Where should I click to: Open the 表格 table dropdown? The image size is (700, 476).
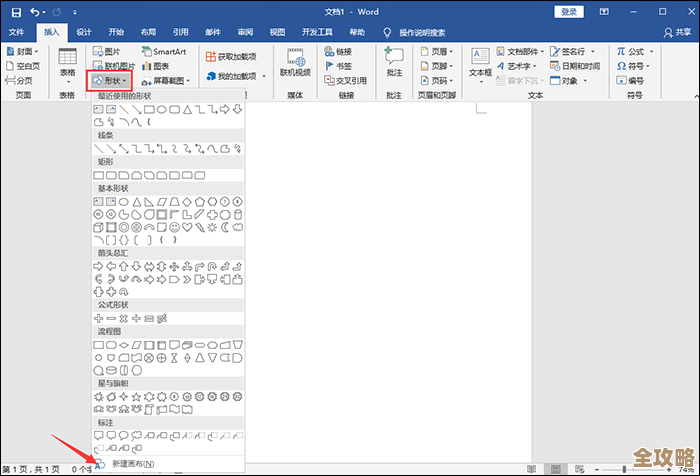(x=67, y=65)
